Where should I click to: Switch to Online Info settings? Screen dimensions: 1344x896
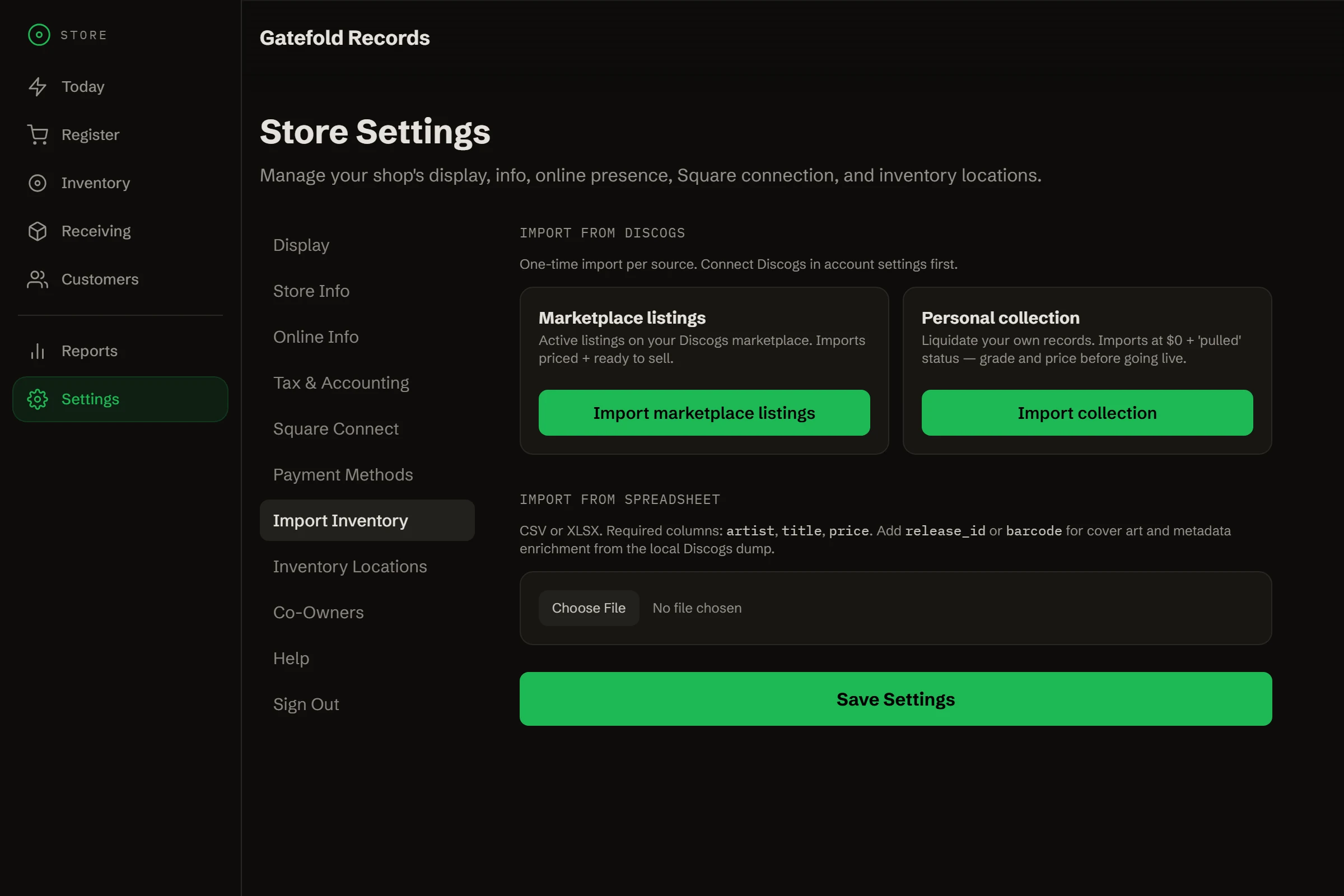tap(367, 337)
